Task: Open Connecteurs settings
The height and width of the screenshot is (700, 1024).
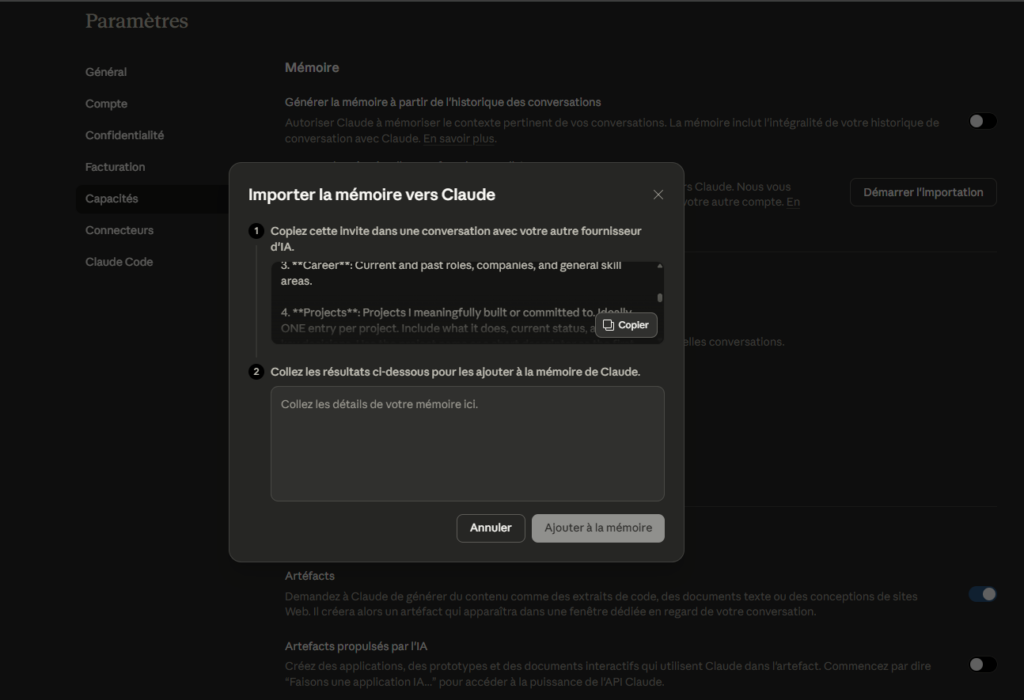Action: [x=119, y=230]
